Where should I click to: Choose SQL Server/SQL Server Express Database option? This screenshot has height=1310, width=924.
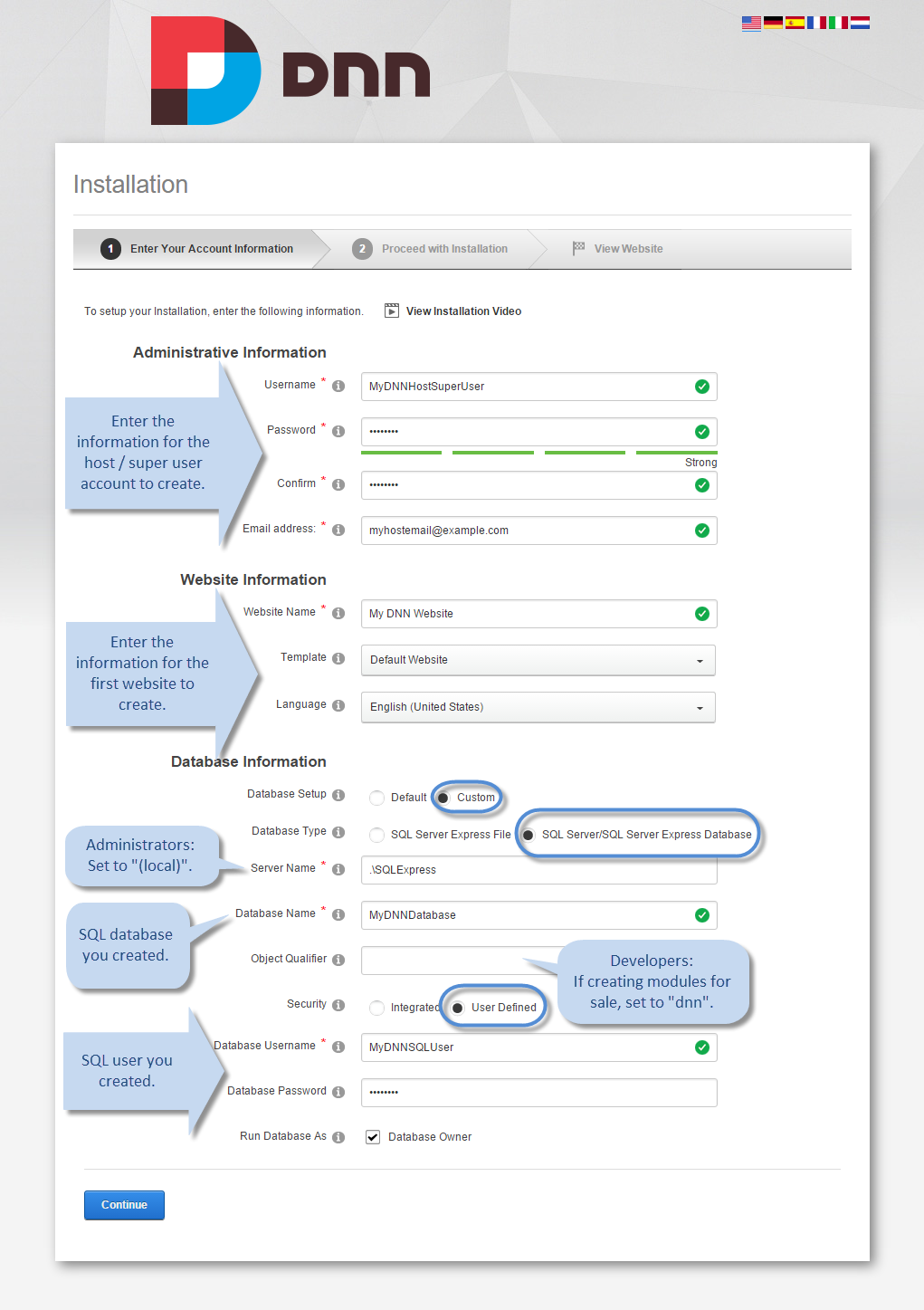point(528,835)
